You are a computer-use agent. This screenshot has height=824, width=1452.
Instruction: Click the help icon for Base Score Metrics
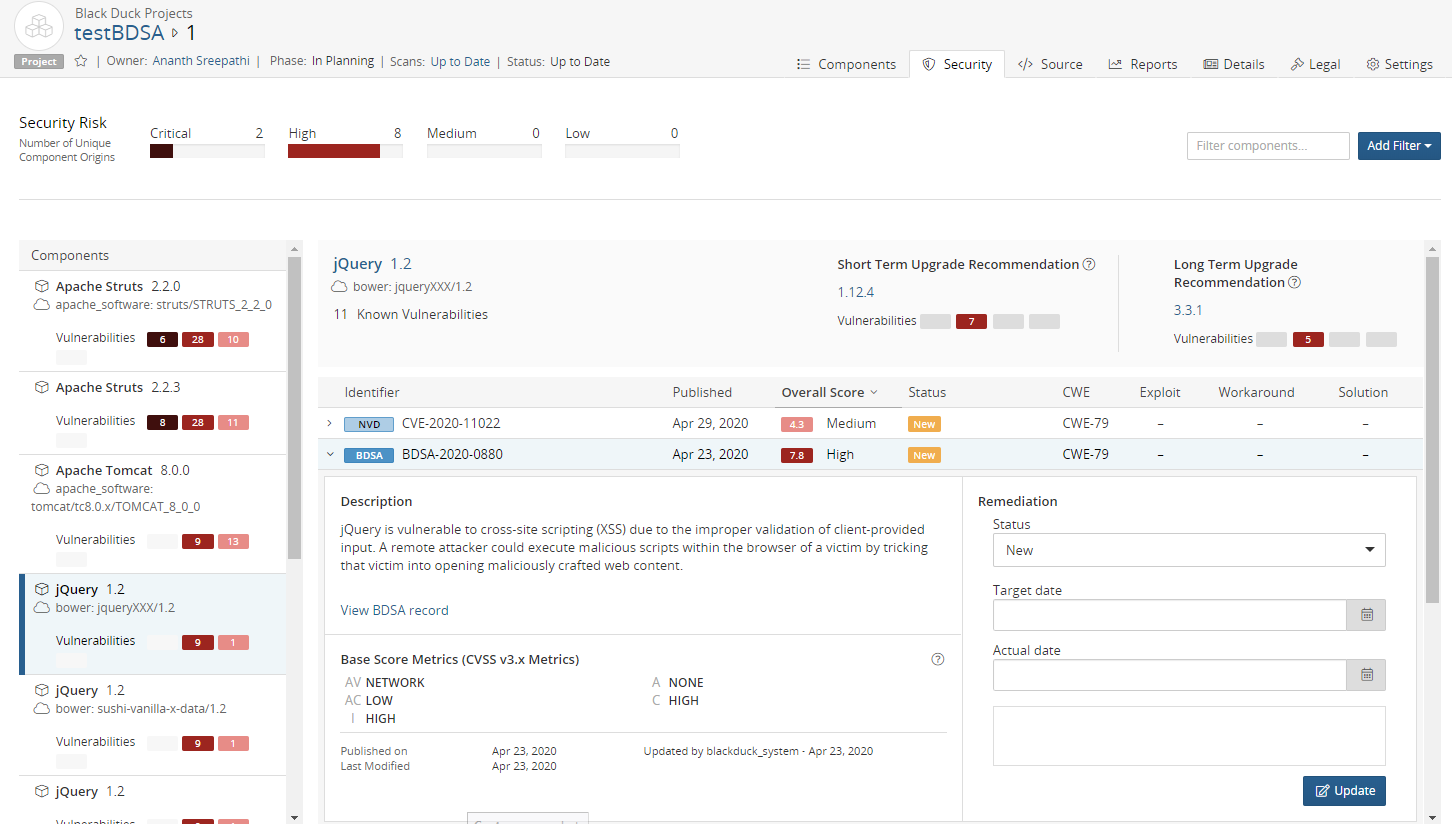pyautogui.click(x=938, y=659)
